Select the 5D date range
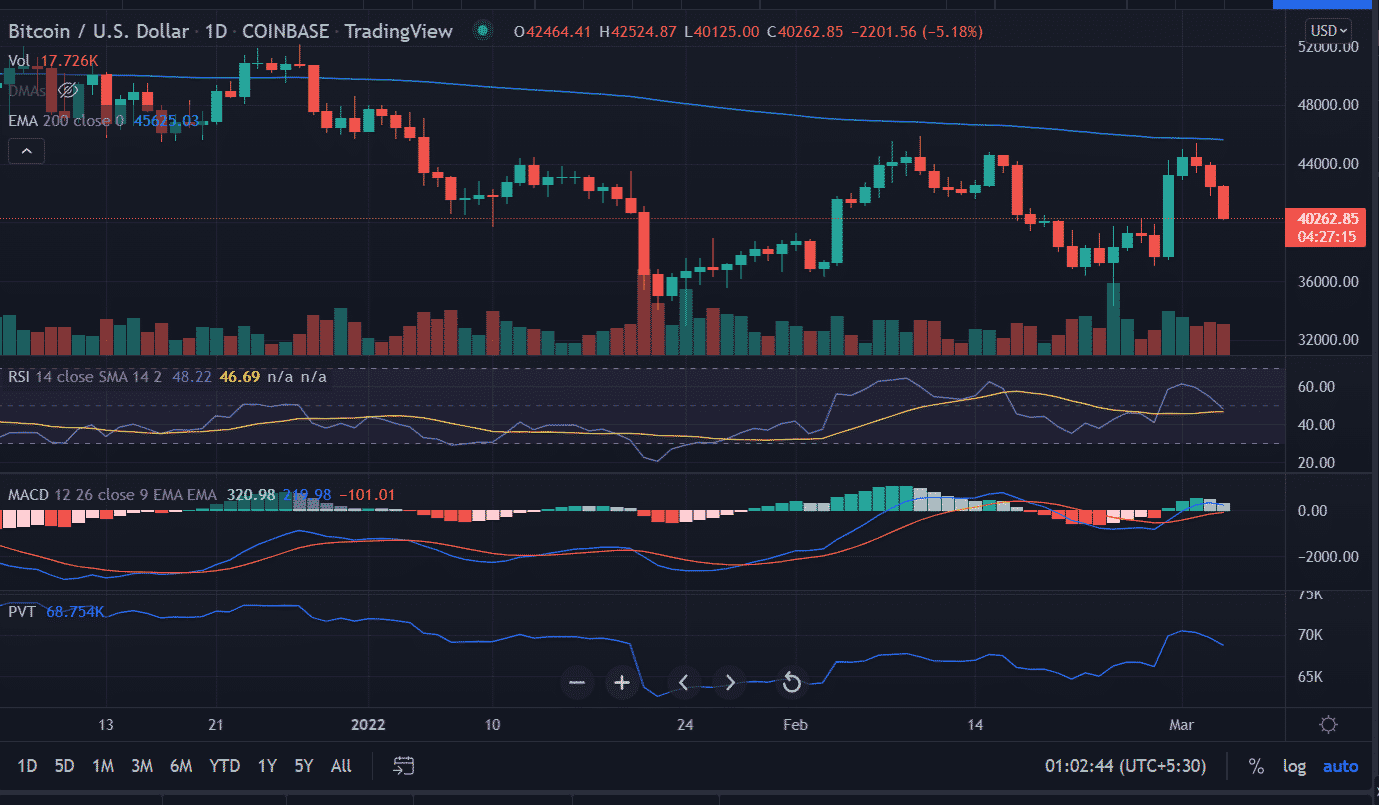 (64, 766)
